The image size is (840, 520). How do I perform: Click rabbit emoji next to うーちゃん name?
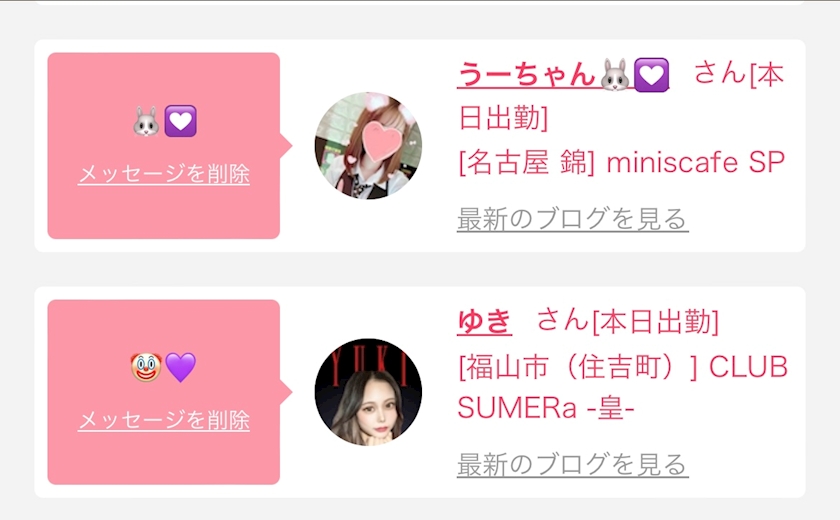coord(615,75)
